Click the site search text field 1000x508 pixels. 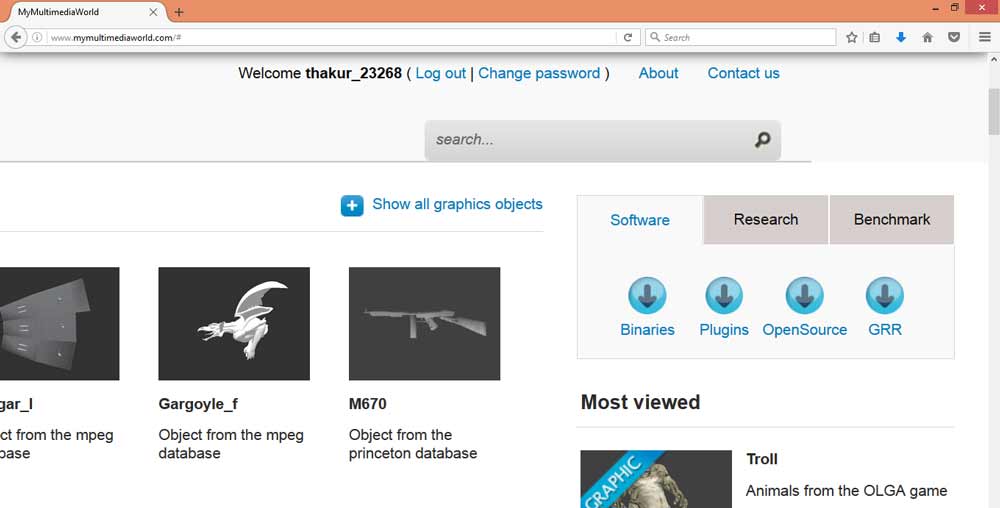pos(590,140)
